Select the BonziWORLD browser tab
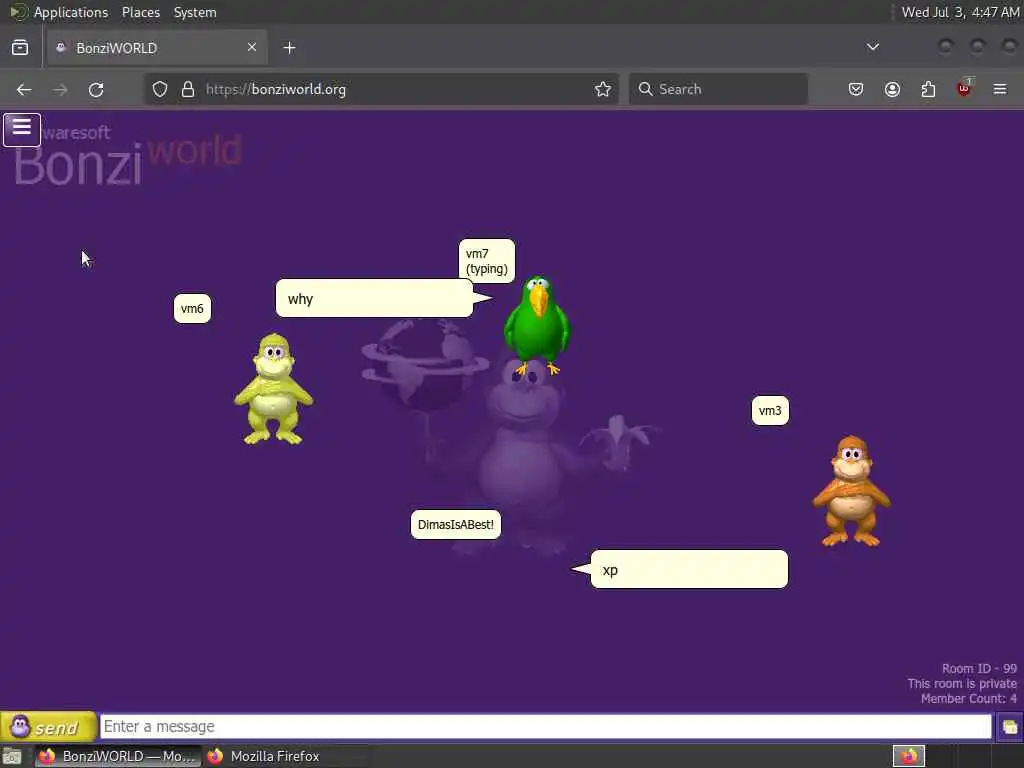Image resolution: width=1024 pixels, height=768 pixels. coord(157,48)
